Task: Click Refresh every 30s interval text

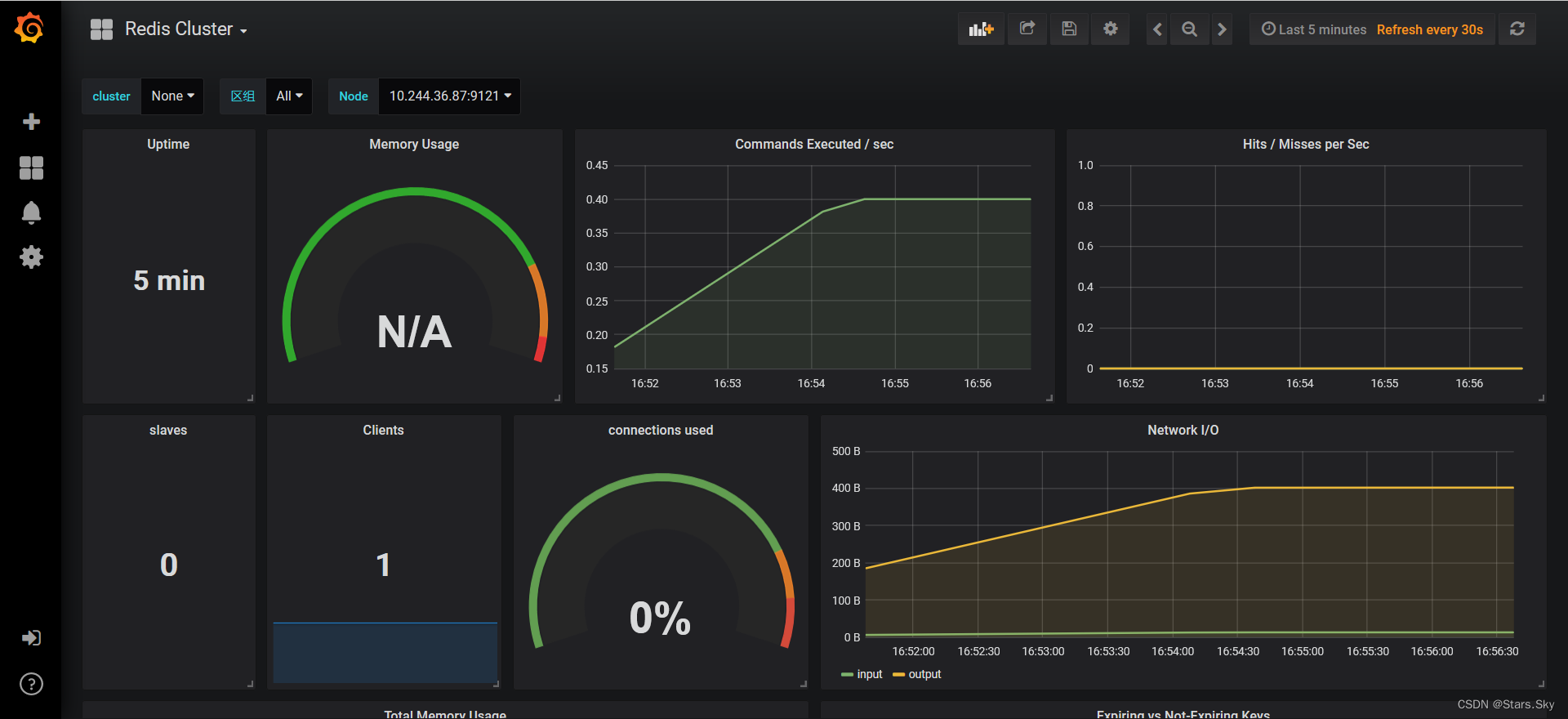Action: point(1430,29)
